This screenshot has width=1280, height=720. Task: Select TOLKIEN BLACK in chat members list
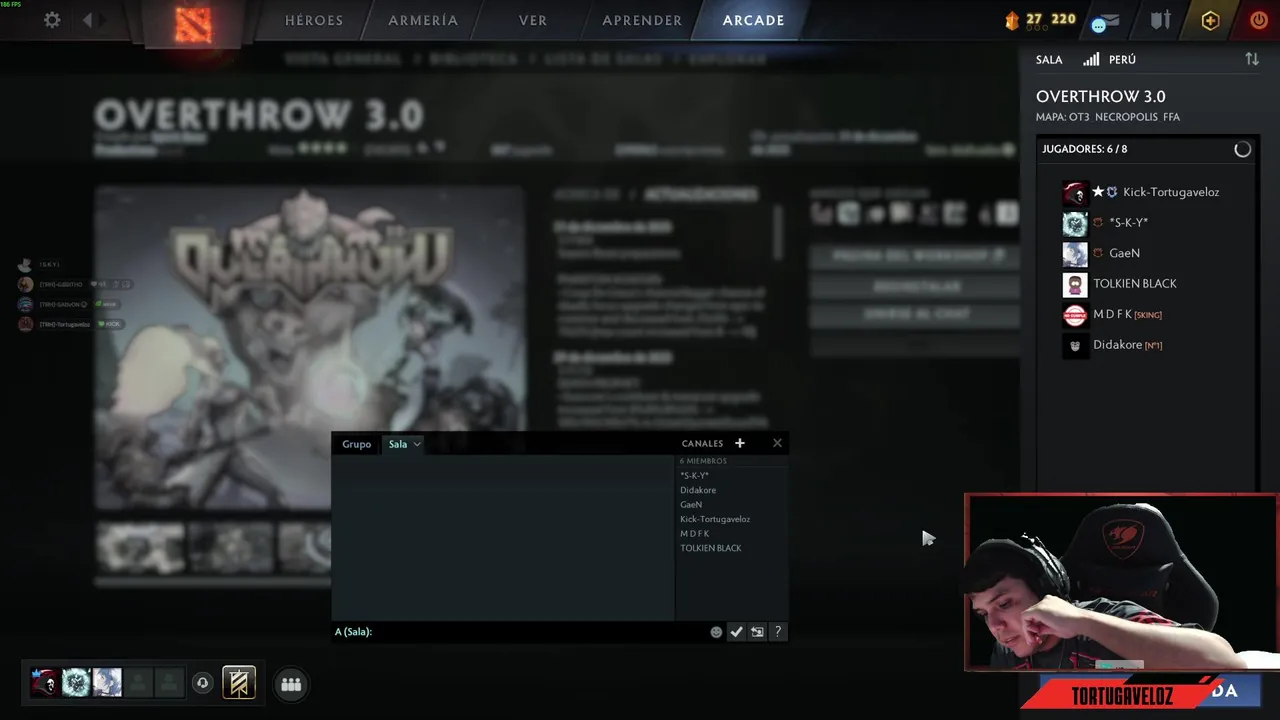pos(711,548)
